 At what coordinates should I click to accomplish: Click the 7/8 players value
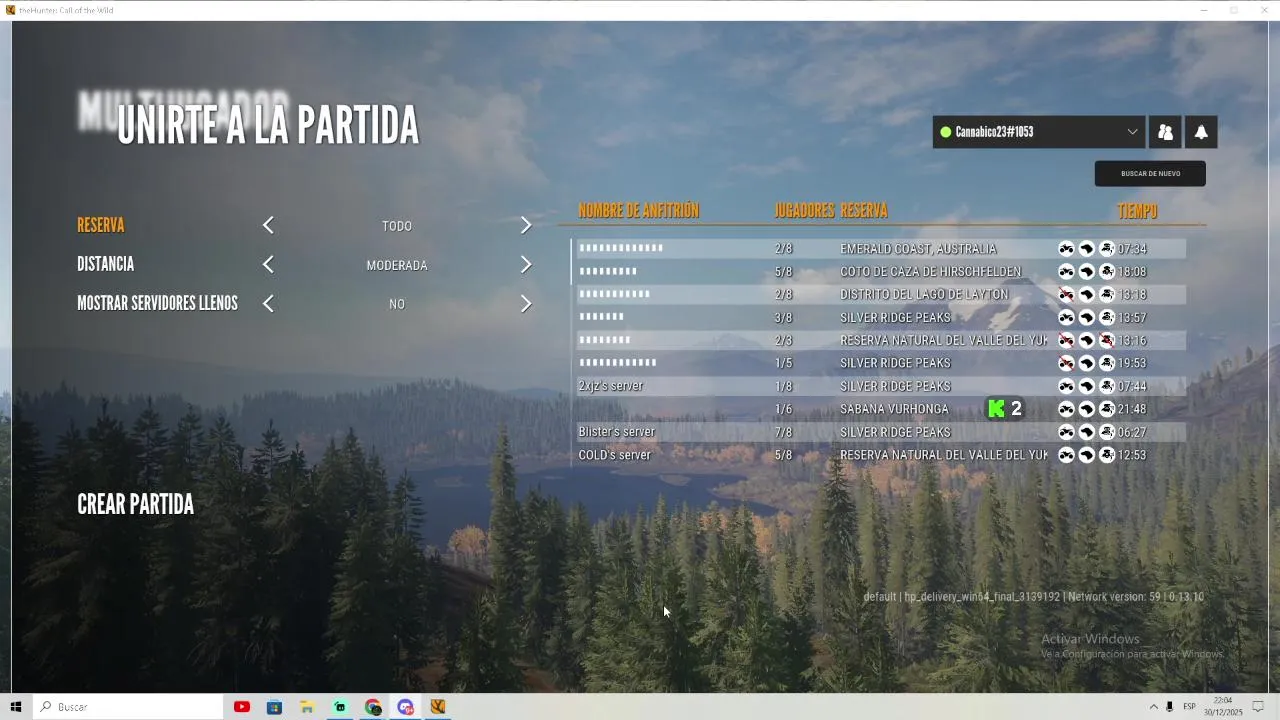coord(783,432)
